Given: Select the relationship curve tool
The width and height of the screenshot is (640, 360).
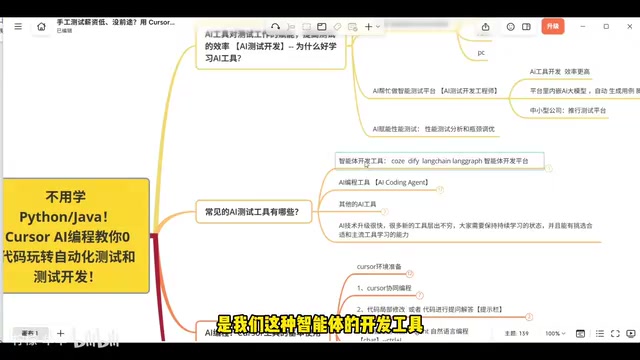Looking at the screenshot, I should (x=276, y=27).
